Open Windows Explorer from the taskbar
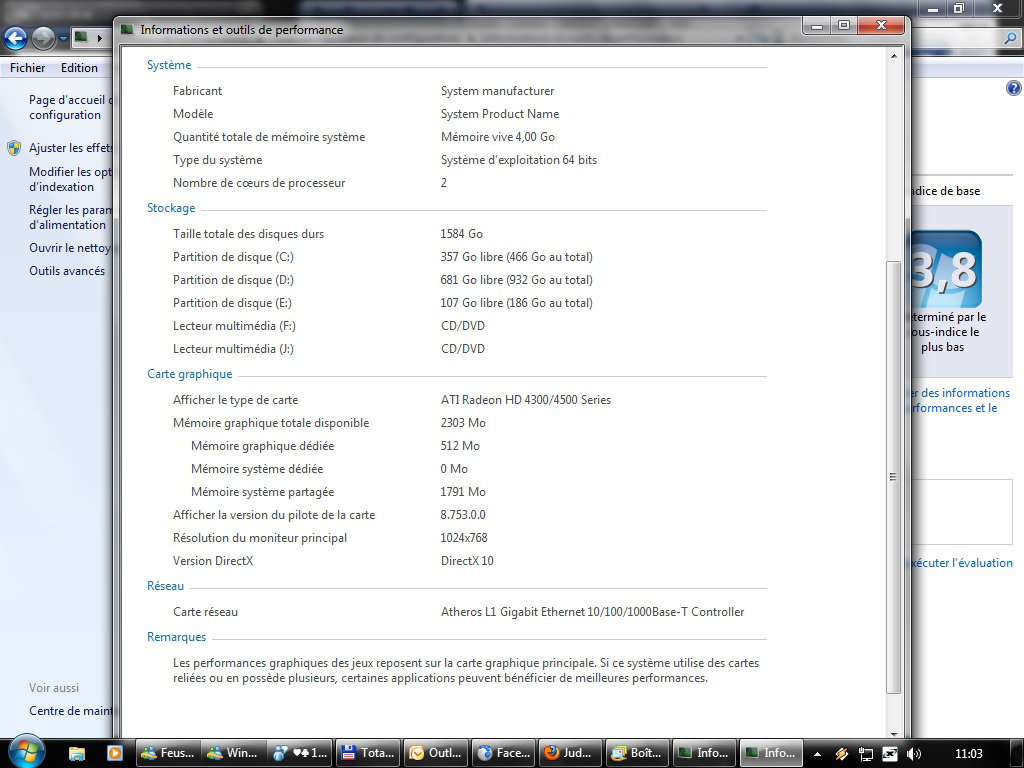Screen dimensions: 1024x768 (77, 753)
